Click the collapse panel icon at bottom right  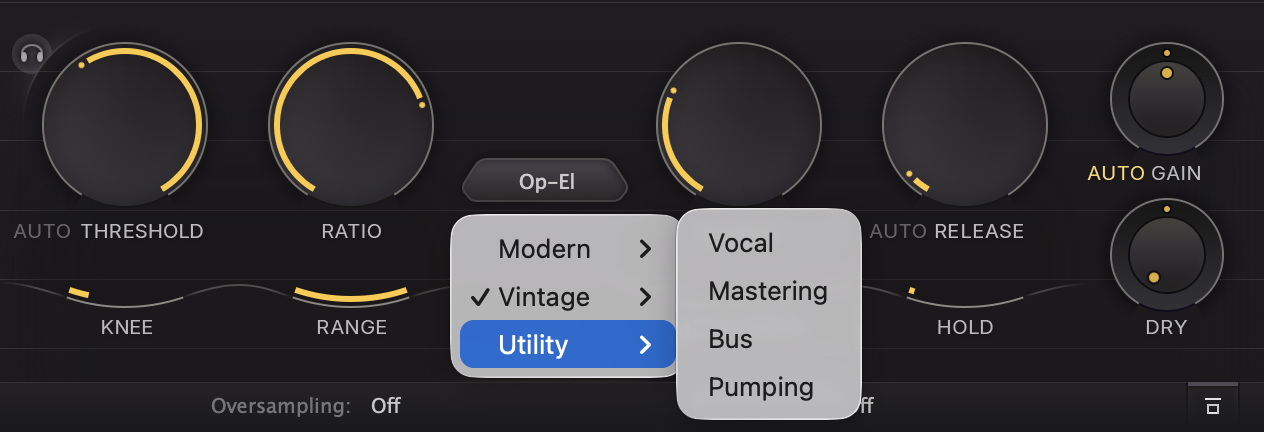[1212, 405]
